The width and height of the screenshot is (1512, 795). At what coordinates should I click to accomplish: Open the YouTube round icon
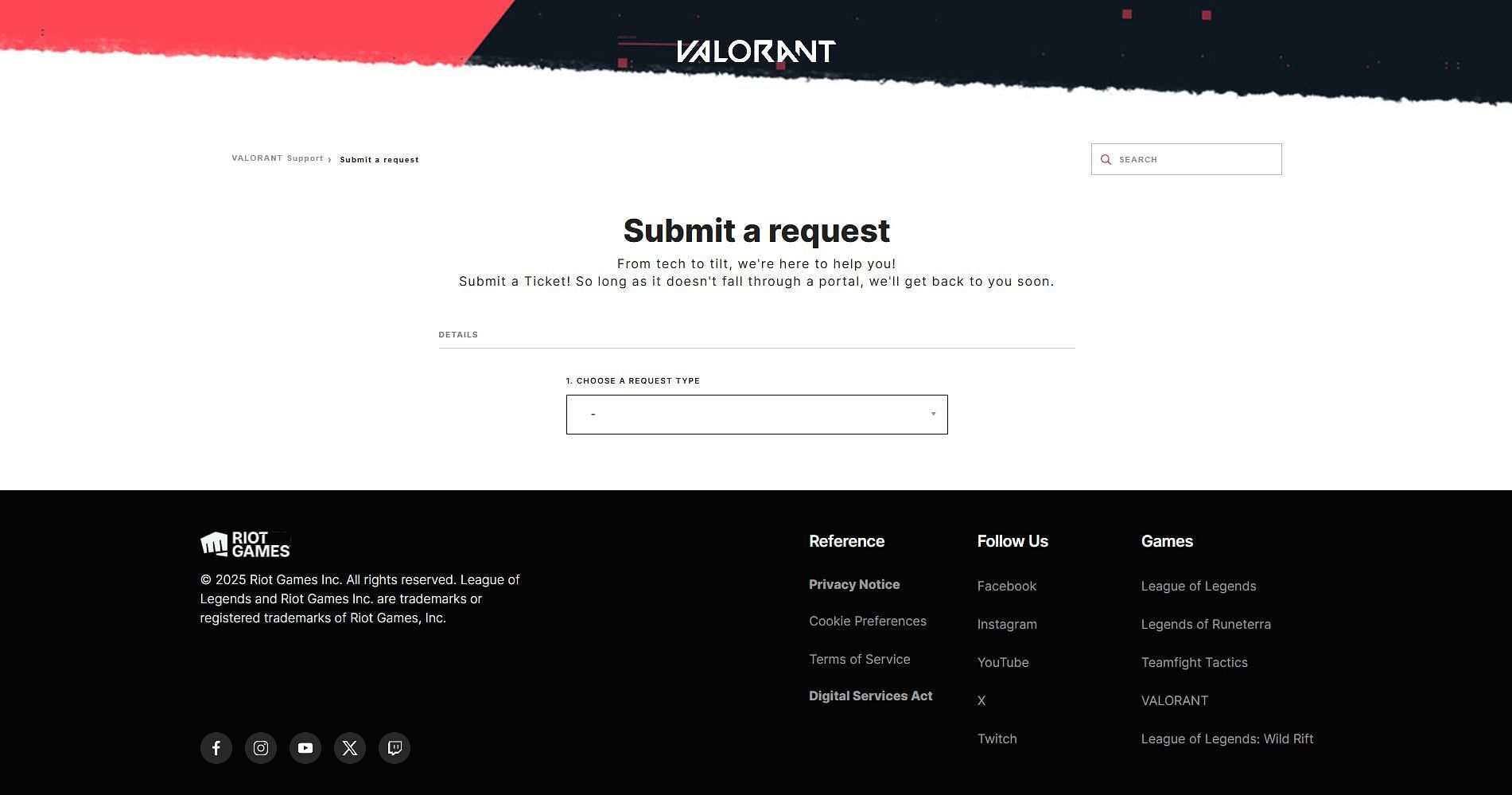coord(305,748)
